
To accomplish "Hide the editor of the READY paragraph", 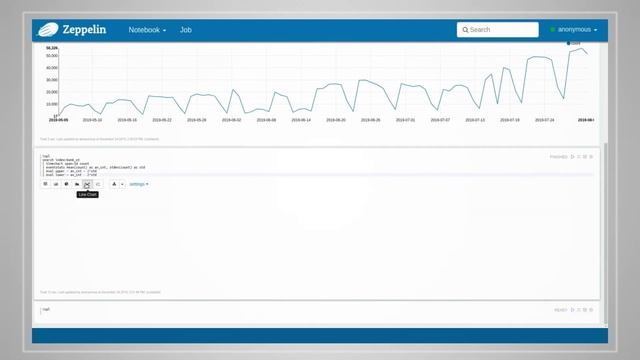I will [x=579, y=310].
